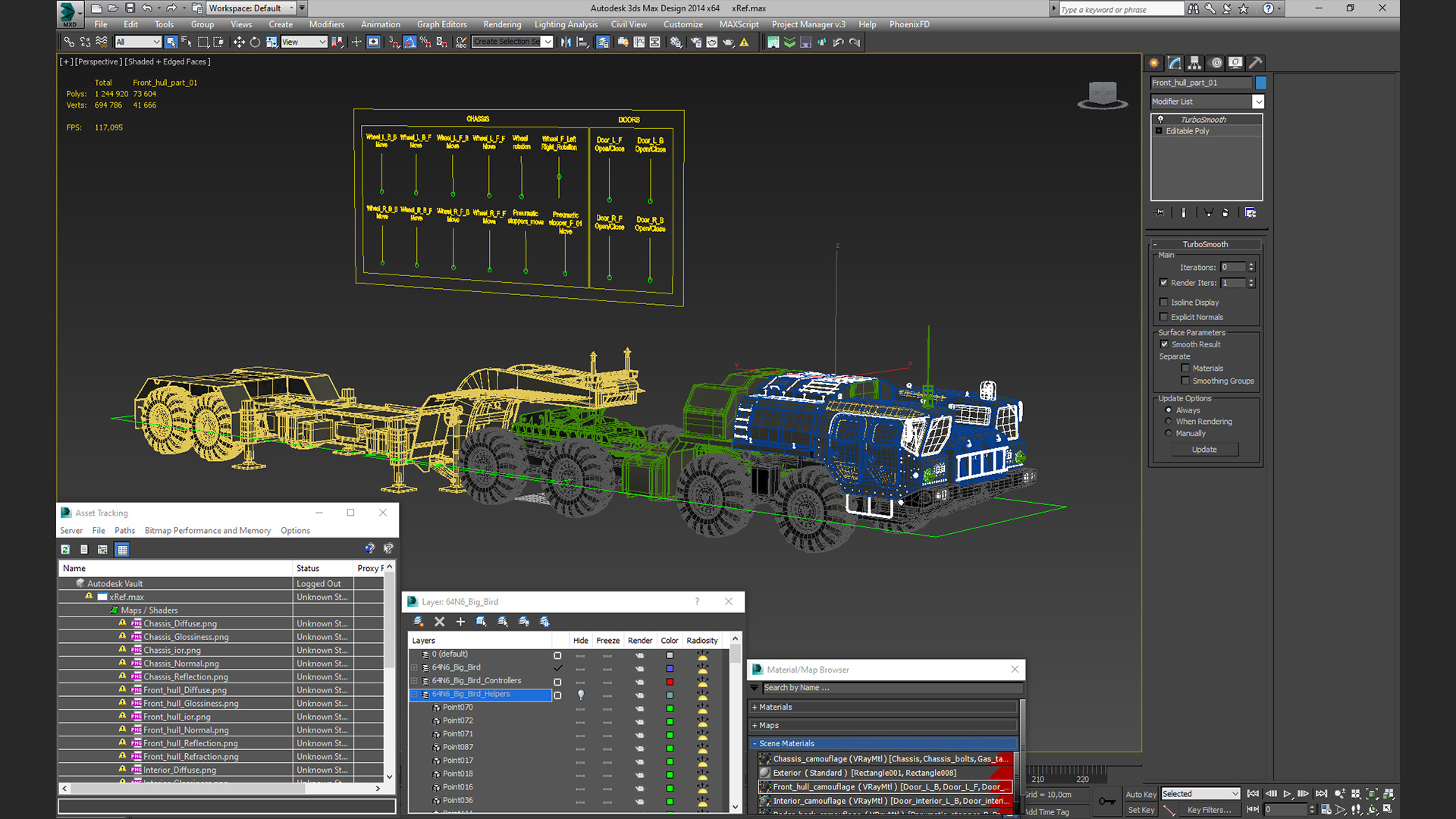Open the Modifier List dropdown
The image size is (1456, 819).
tap(1207, 102)
